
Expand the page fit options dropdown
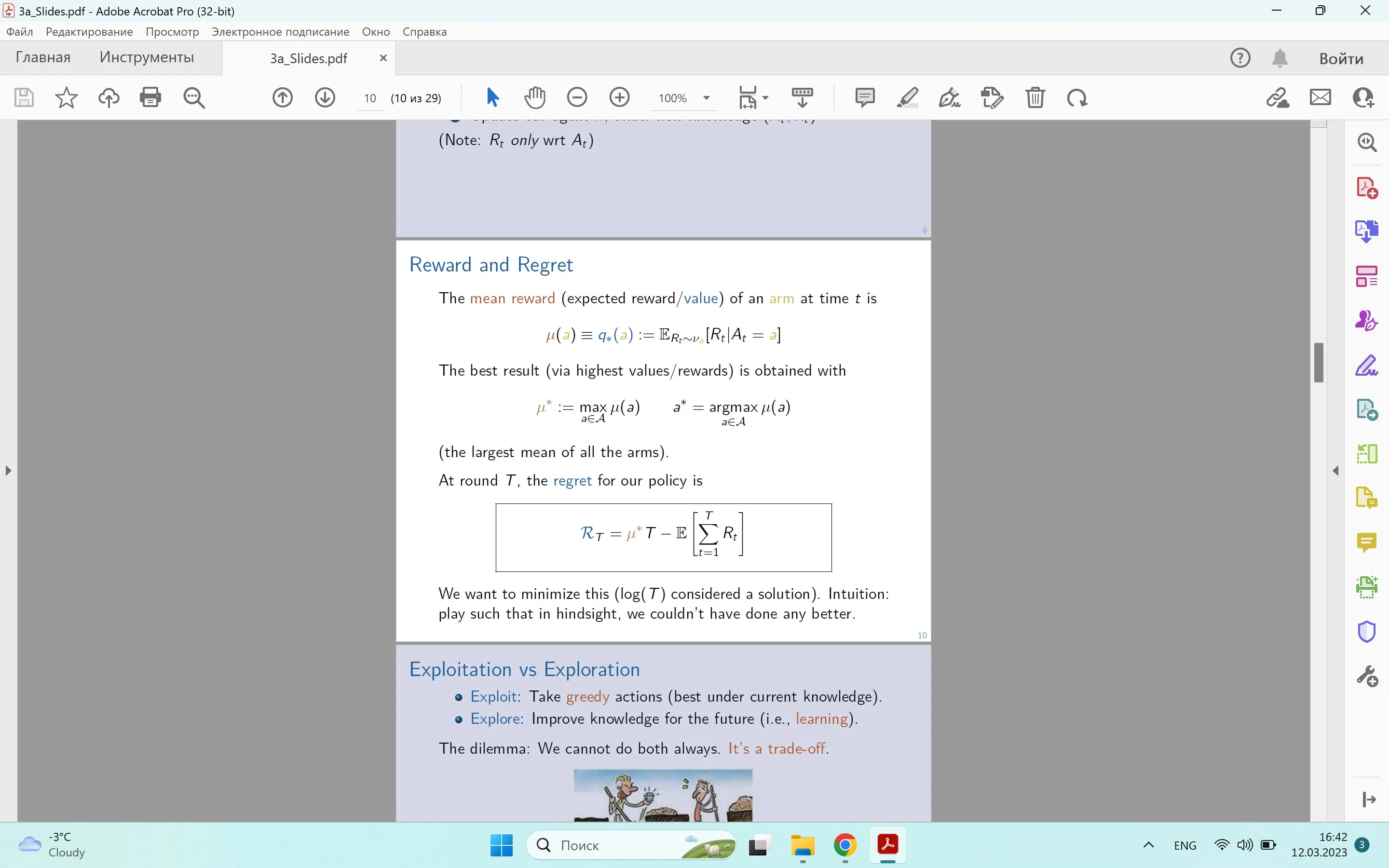(766, 98)
